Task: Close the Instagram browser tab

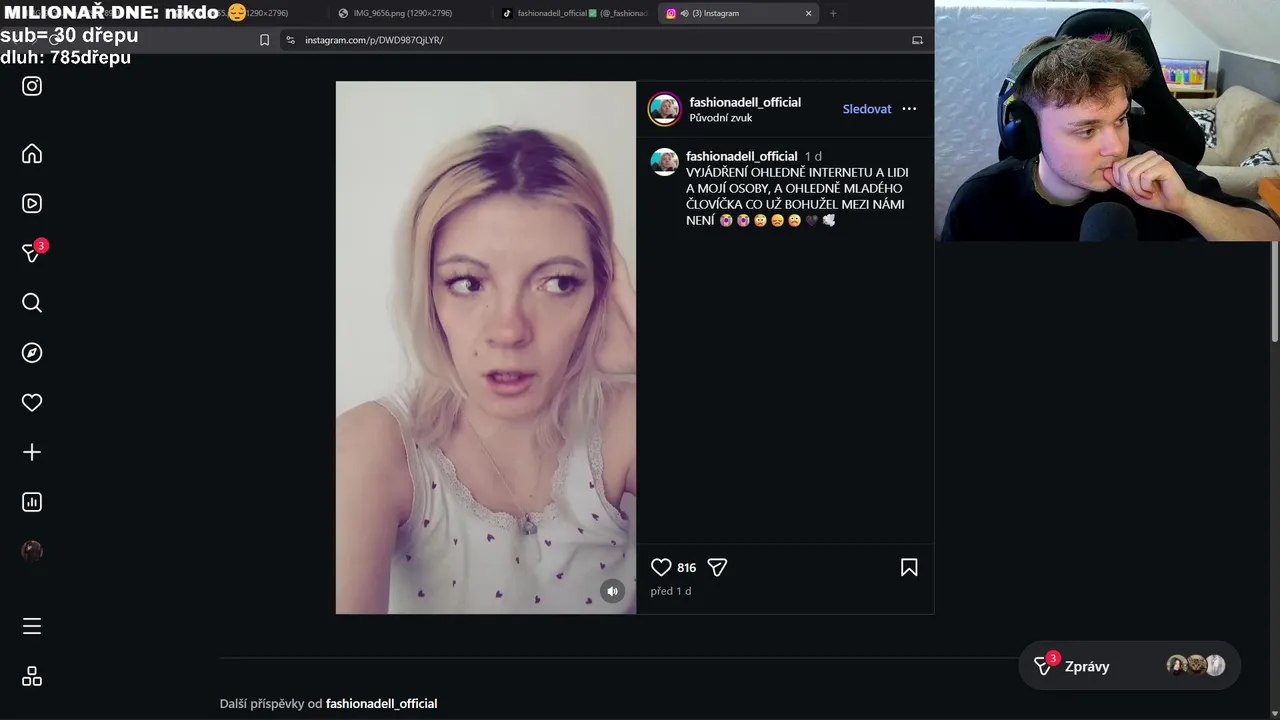Action: [x=808, y=13]
